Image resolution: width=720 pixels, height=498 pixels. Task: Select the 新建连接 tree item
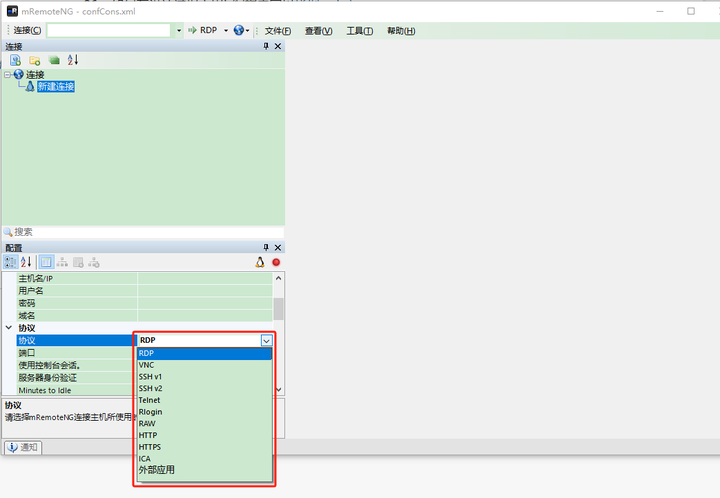56,86
